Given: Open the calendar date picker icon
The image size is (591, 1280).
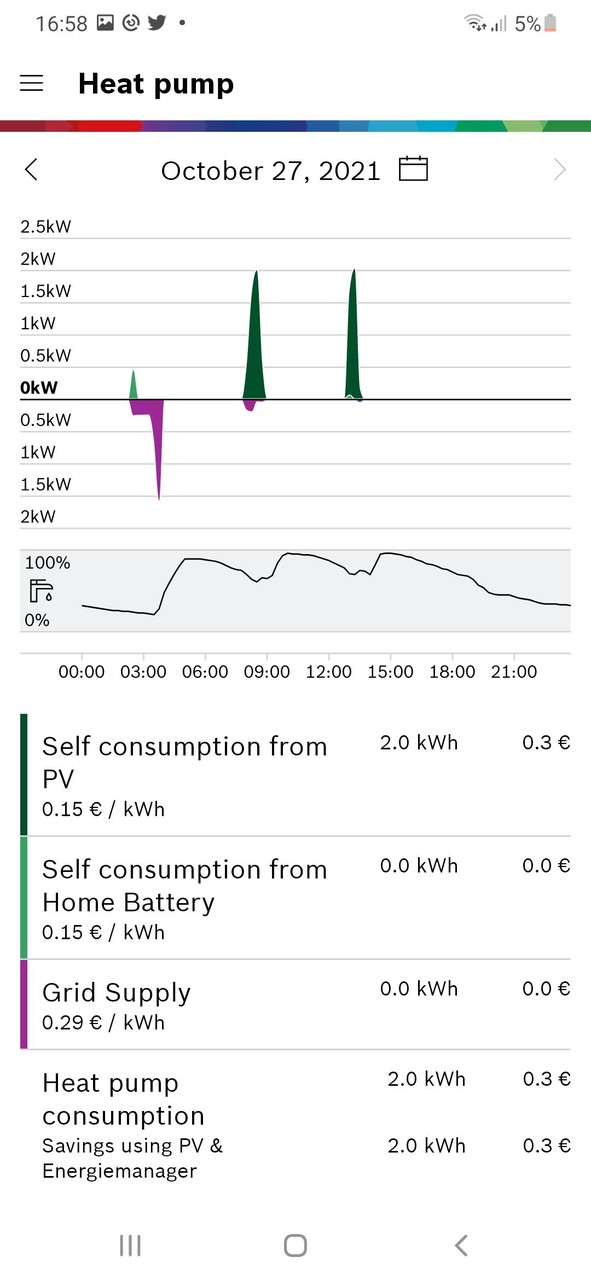Looking at the screenshot, I should 413,170.
